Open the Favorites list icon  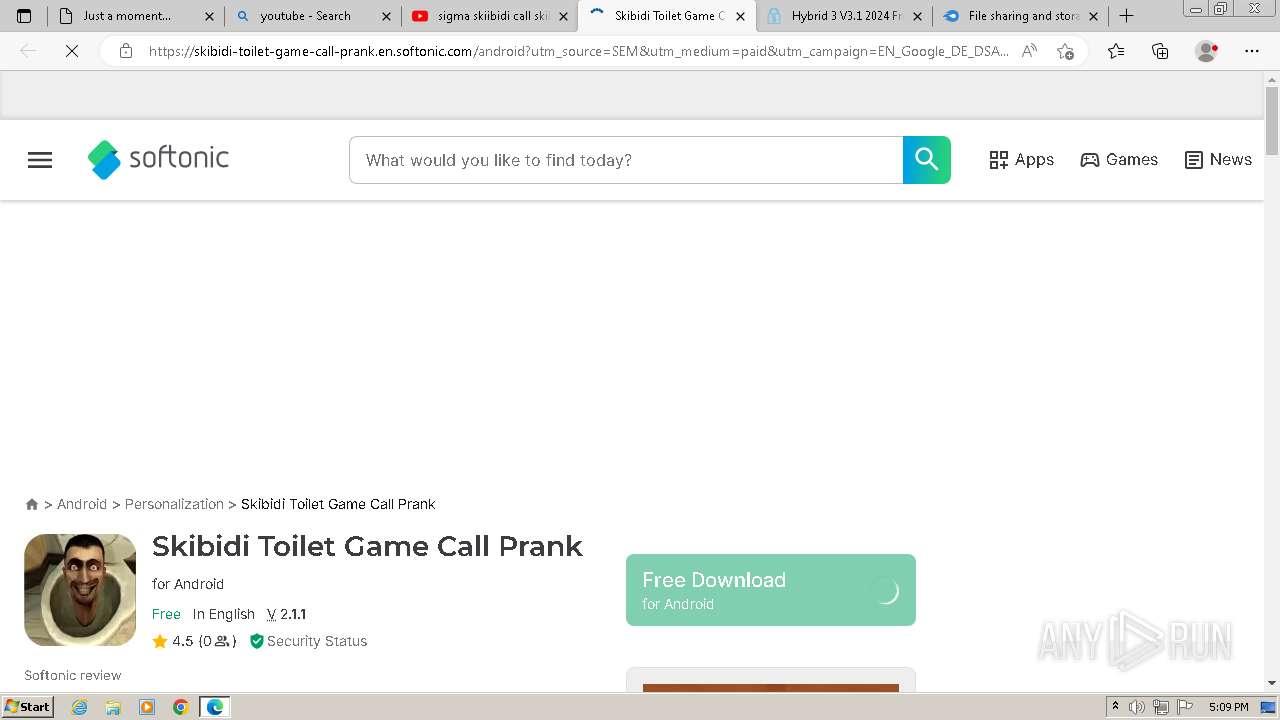click(1116, 51)
